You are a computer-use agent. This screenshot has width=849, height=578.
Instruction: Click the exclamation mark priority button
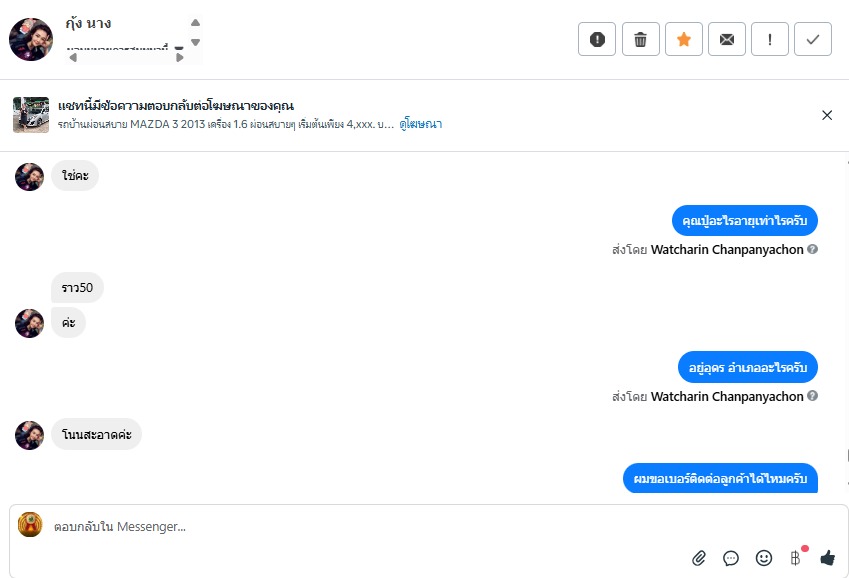click(x=770, y=39)
